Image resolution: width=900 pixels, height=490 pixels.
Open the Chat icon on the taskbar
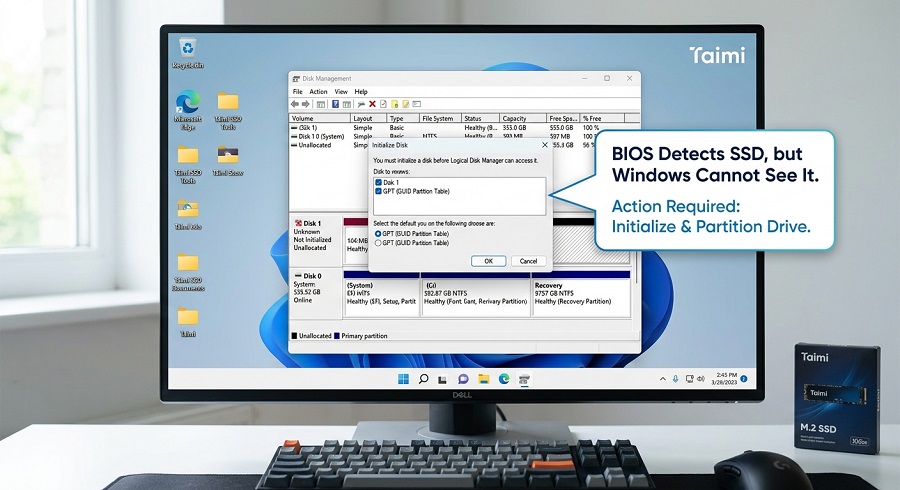(x=463, y=379)
